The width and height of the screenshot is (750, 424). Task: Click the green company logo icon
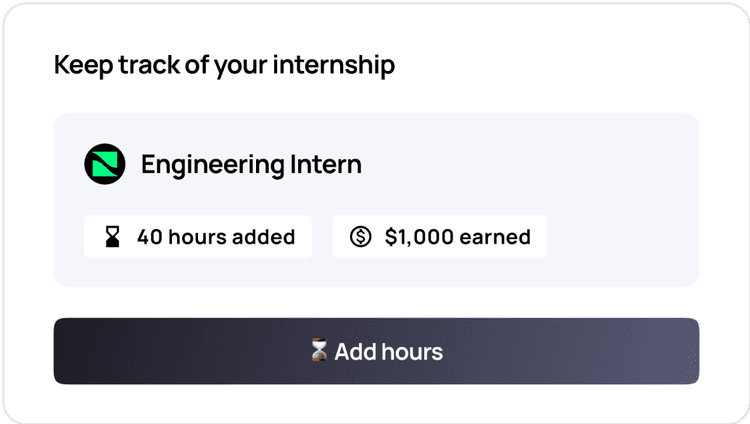click(105, 164)
